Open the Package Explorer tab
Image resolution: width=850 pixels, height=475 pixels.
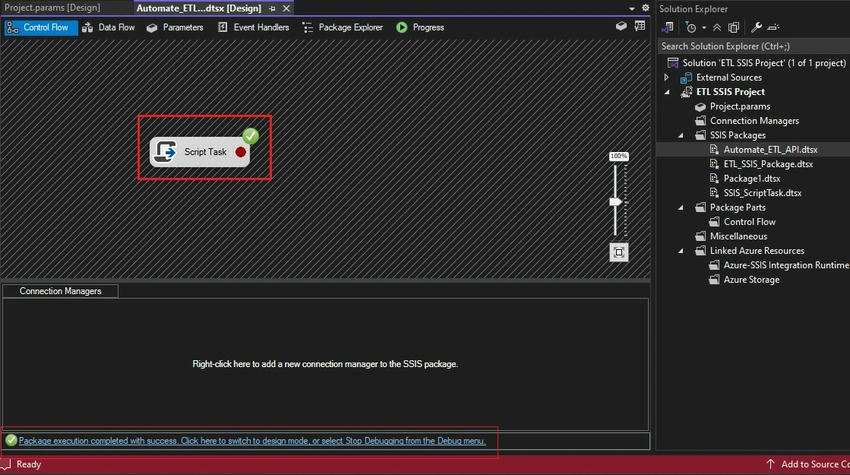tap(343, 27)
